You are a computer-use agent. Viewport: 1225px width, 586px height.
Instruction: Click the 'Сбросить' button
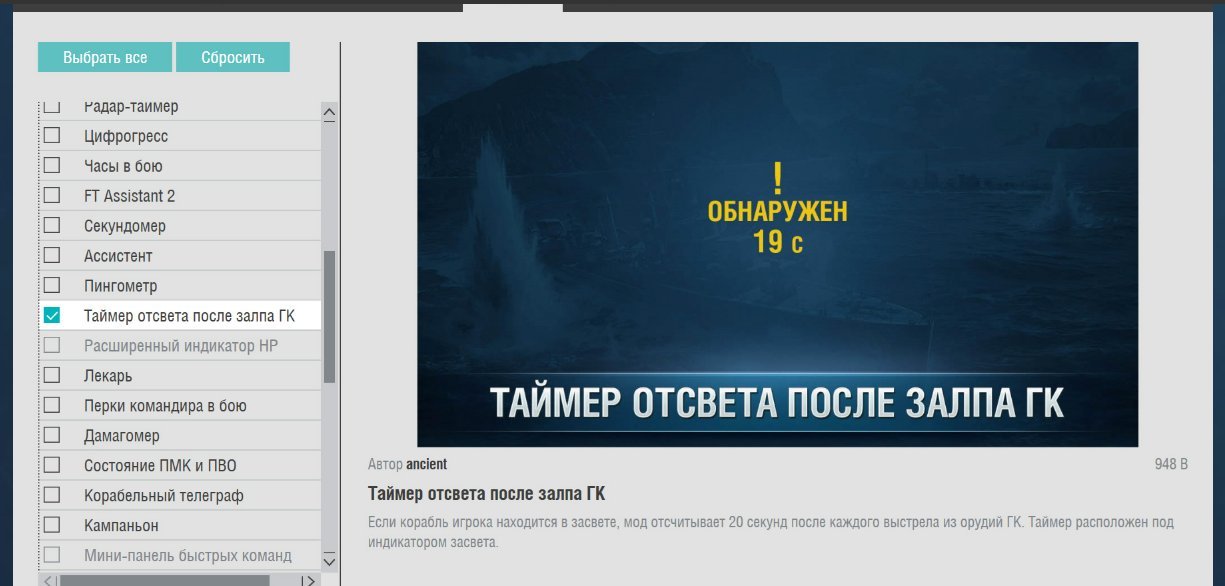point(233,57)
